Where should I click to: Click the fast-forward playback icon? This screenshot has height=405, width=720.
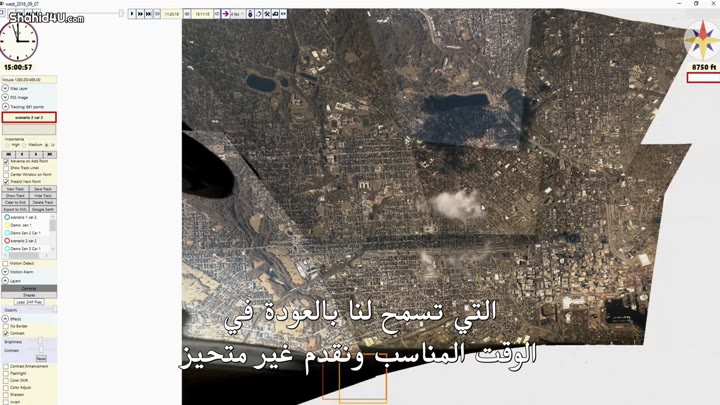pos(140,14)
